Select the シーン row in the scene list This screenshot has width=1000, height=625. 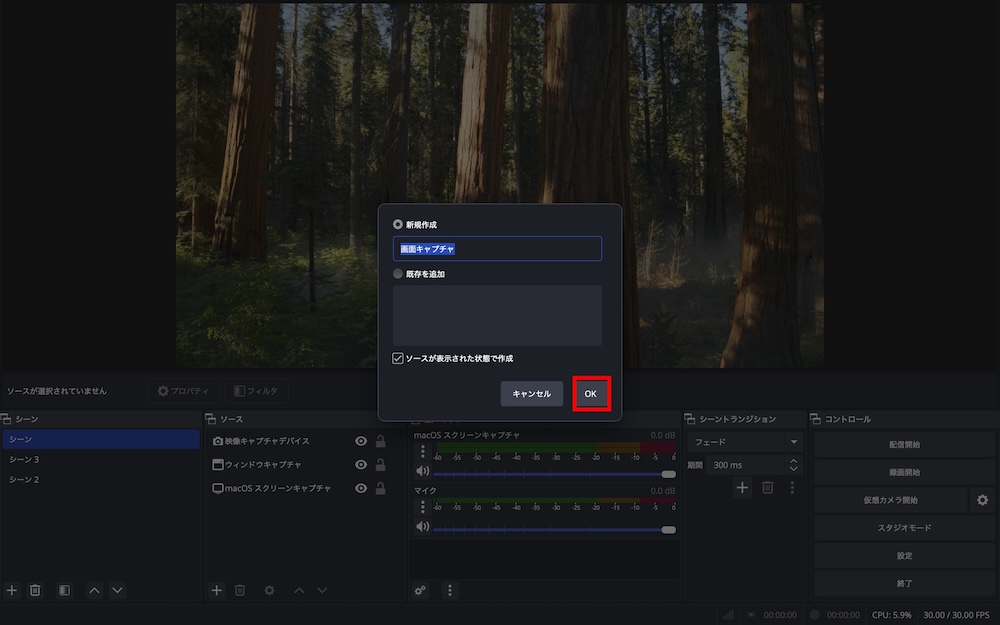[101, 439]
